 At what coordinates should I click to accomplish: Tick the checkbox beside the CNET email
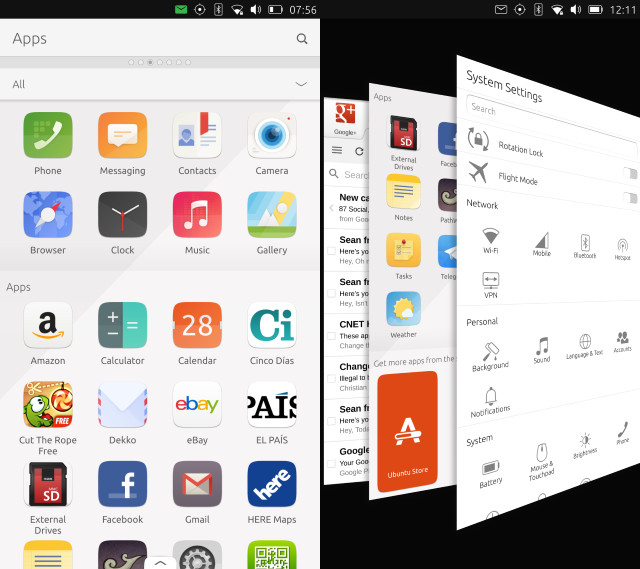[331, 336]
